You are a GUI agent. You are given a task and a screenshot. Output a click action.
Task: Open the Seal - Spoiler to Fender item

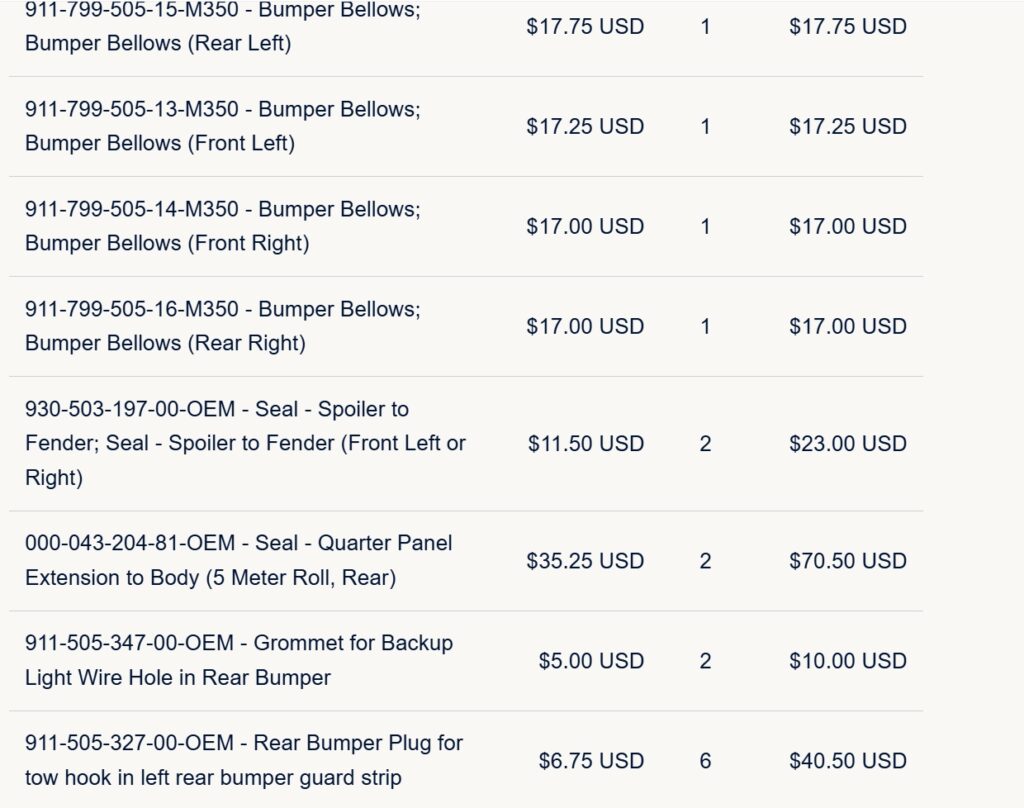click(x=246, y=444)
